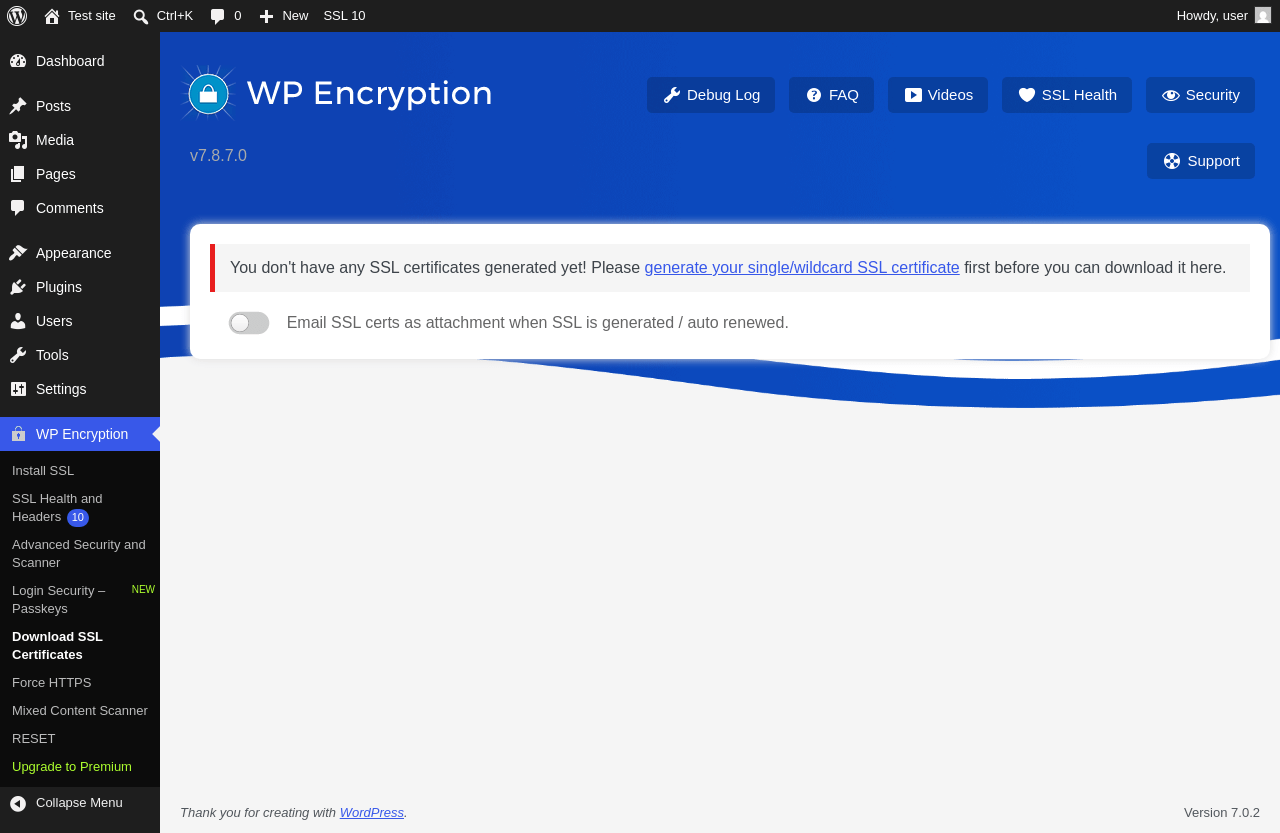Viewport: 1280px width, 833px height.
Task: Click the Appearance paintbrush icon
Action: (18, 253)
